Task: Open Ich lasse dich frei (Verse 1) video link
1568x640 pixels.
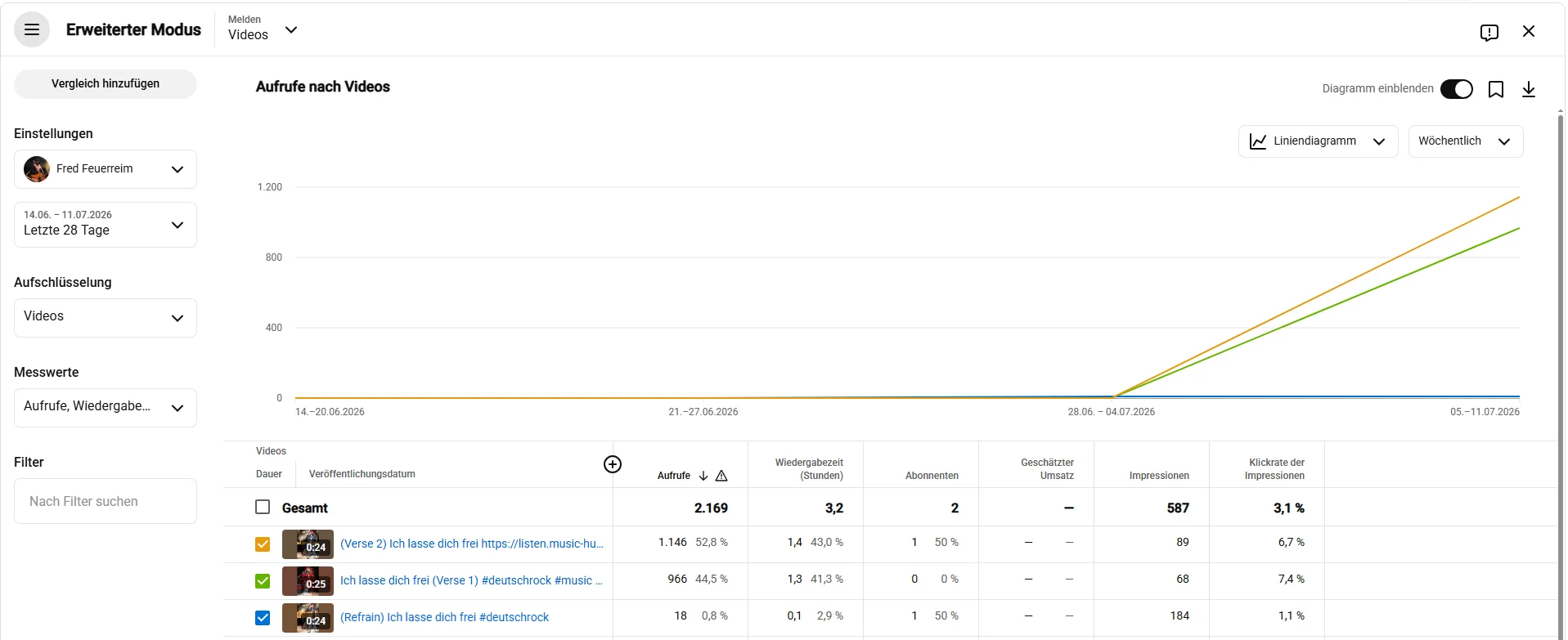Action: tap(471, 581)
